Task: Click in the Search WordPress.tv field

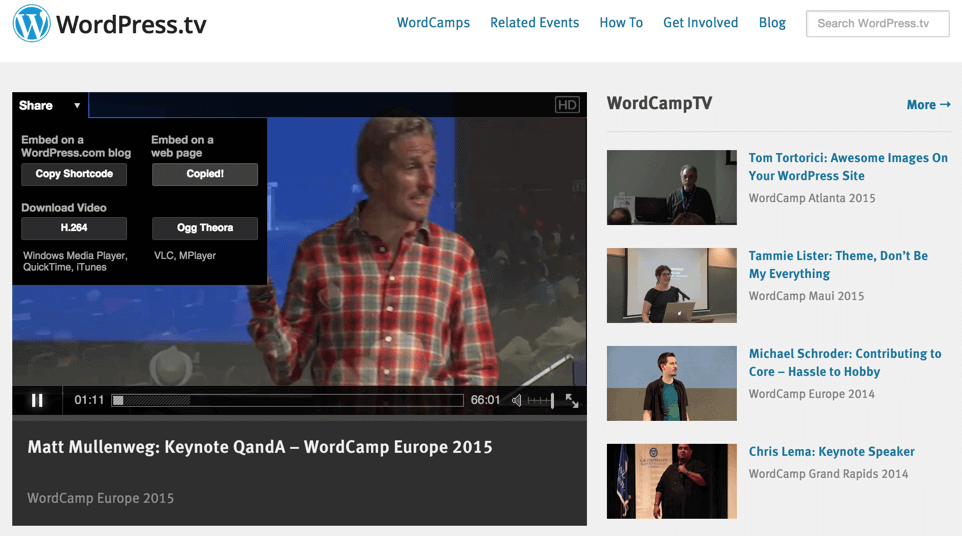Action: click(877, 23)
